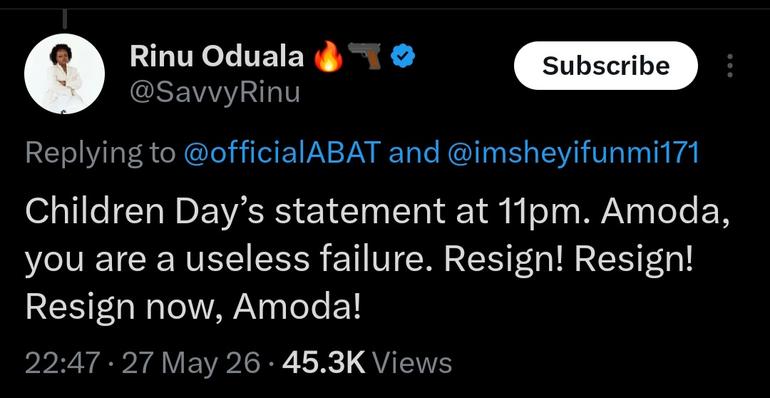Click the 'Resign now, Amoda!' line
The width and height of the screenshot is (770, 398).
pos(193,307)
